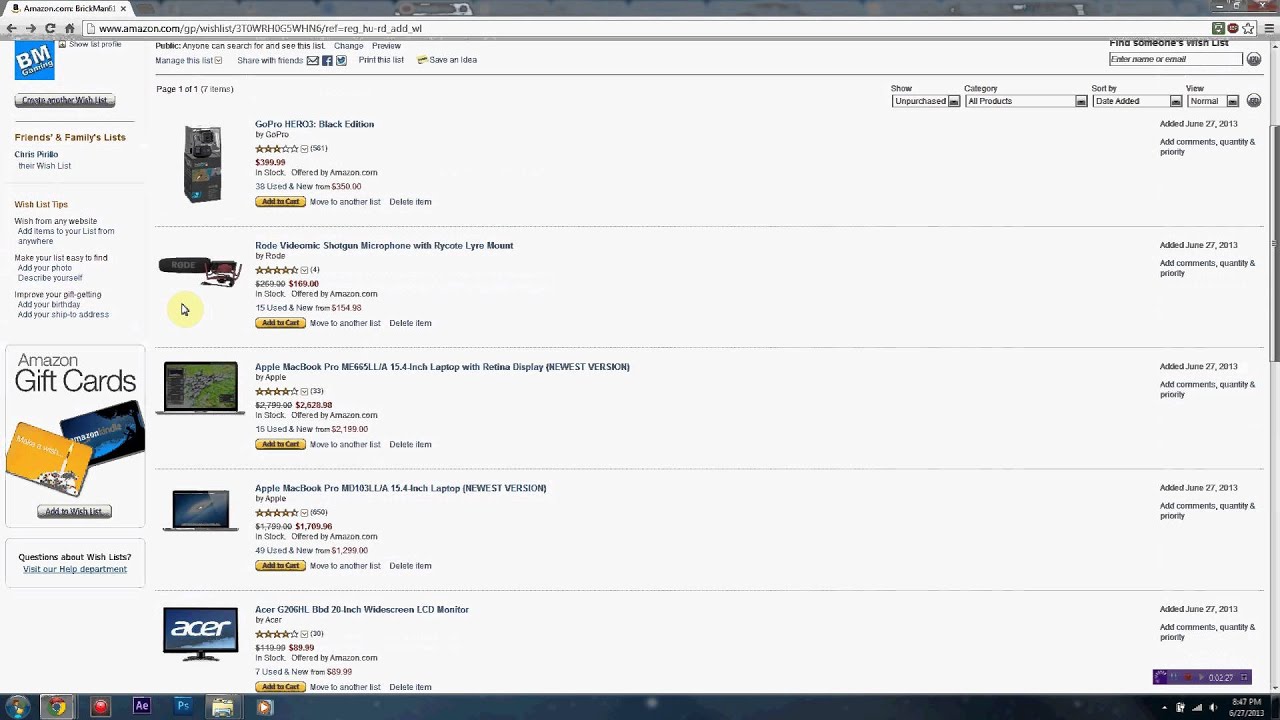Click the red recorder icon in taskbar
Screen dimensions: 1280x720
100,706
